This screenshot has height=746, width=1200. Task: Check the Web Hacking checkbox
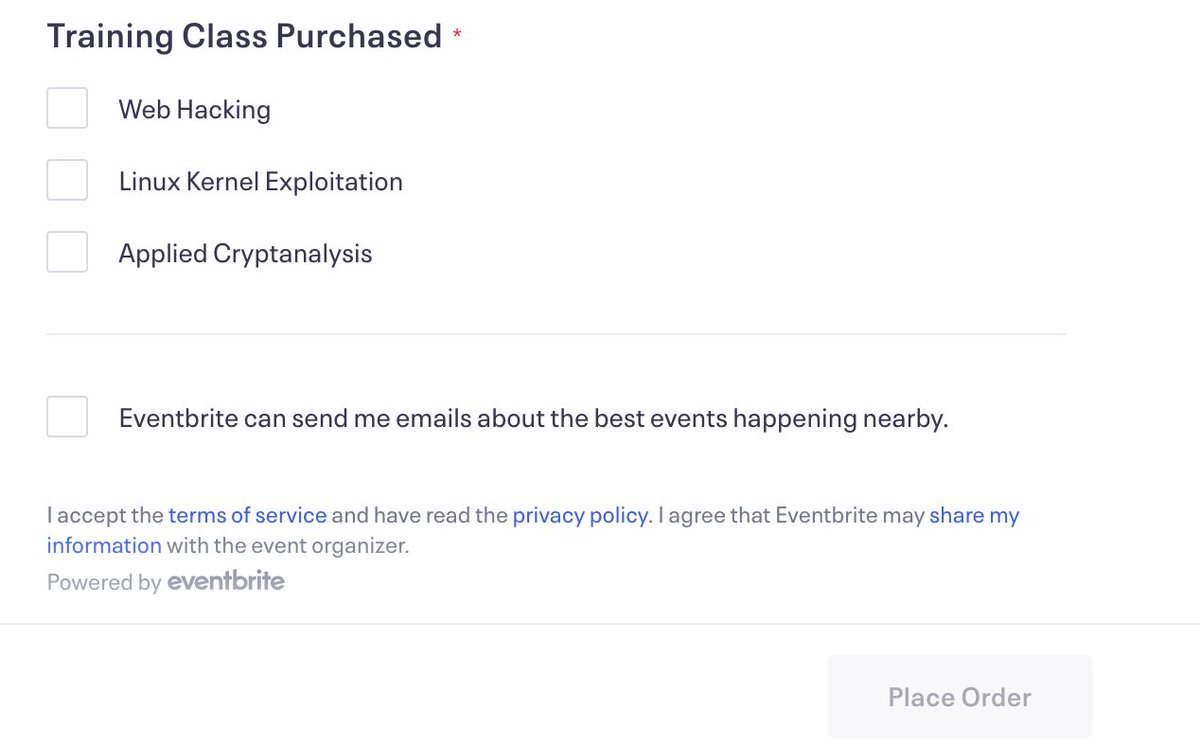coord(67,108)
